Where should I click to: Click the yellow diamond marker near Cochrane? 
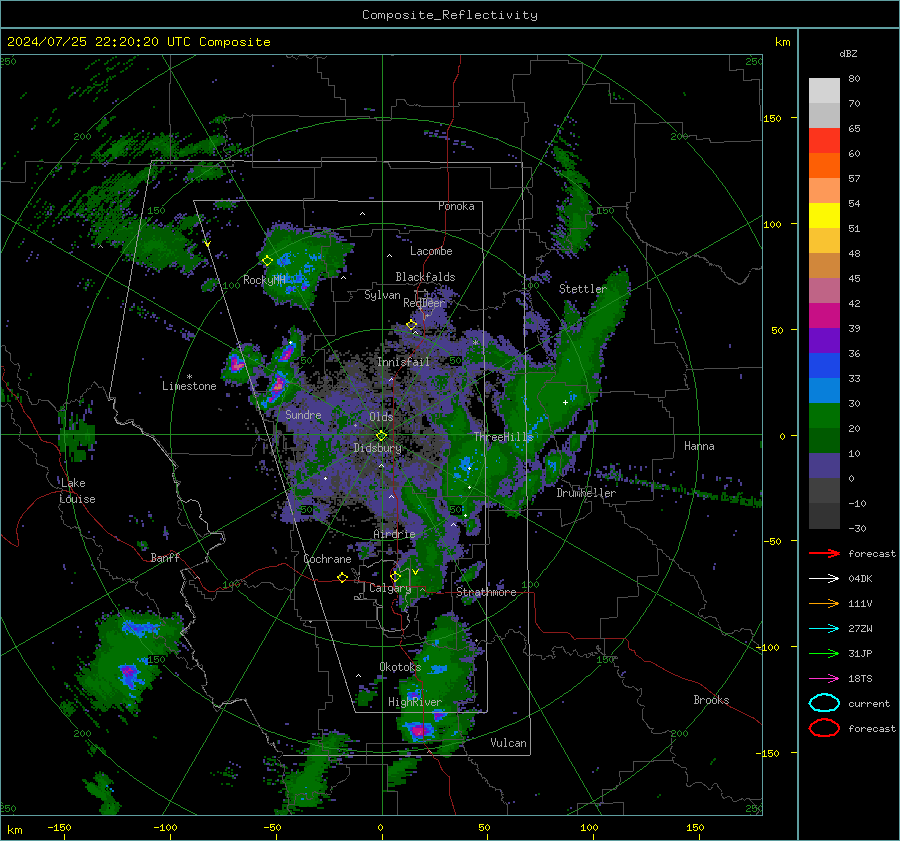[342, 578]
